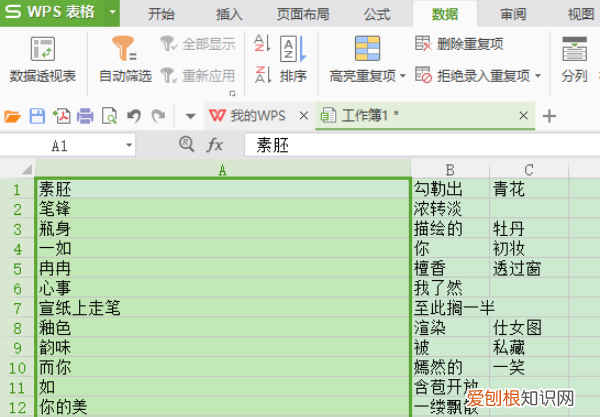
Task: Open the Name Box dropdown arrow
Action: click(x=129, y=145)
